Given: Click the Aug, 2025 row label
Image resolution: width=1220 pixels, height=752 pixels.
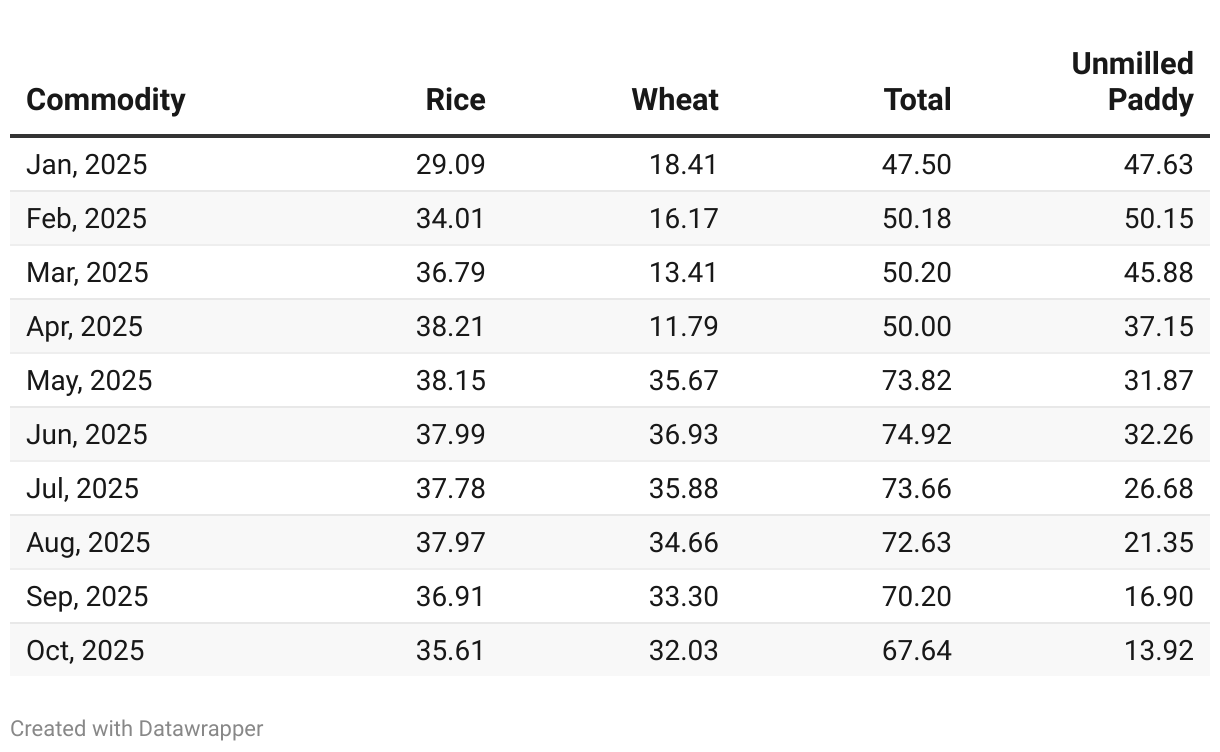Looking at the screenshot, I should [88, 542].
